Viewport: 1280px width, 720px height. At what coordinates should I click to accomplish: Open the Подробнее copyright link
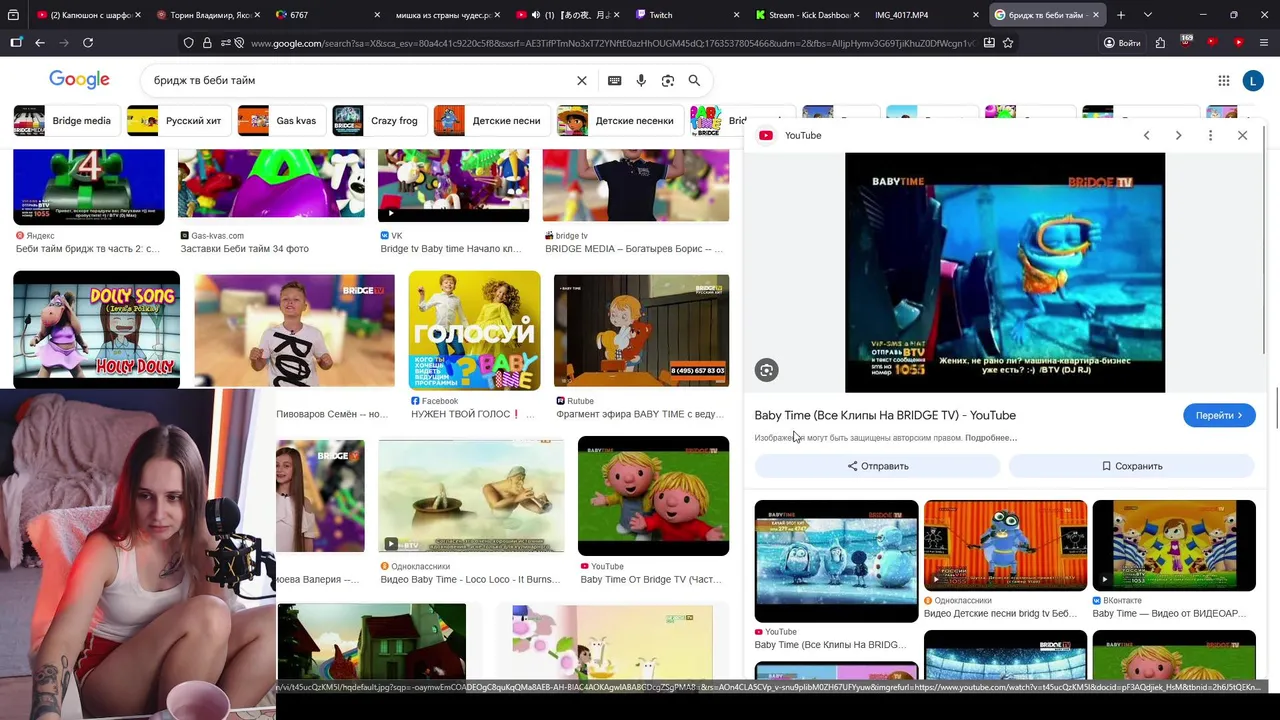tap(991, 438)
